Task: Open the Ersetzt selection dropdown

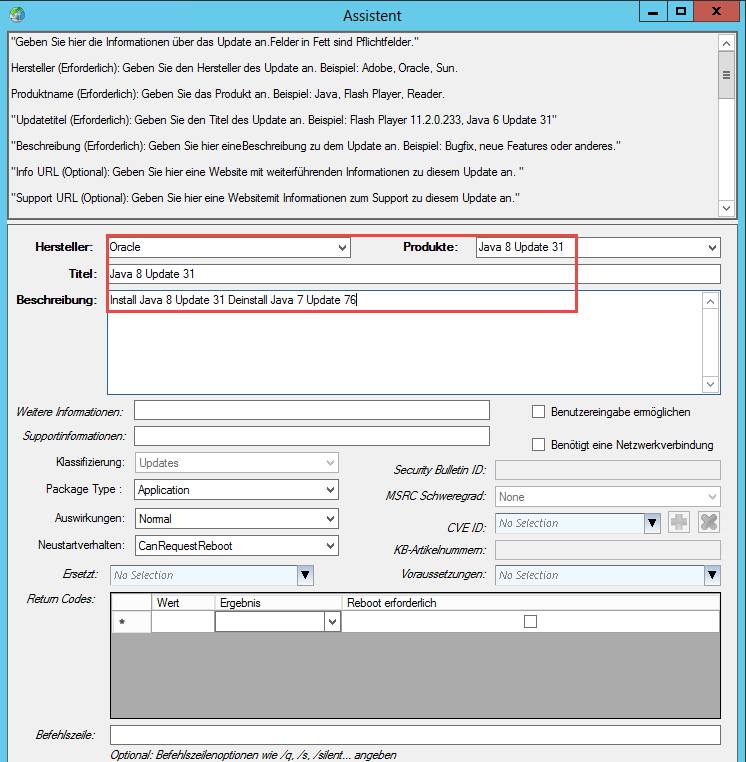Action: tap(305, 575)
